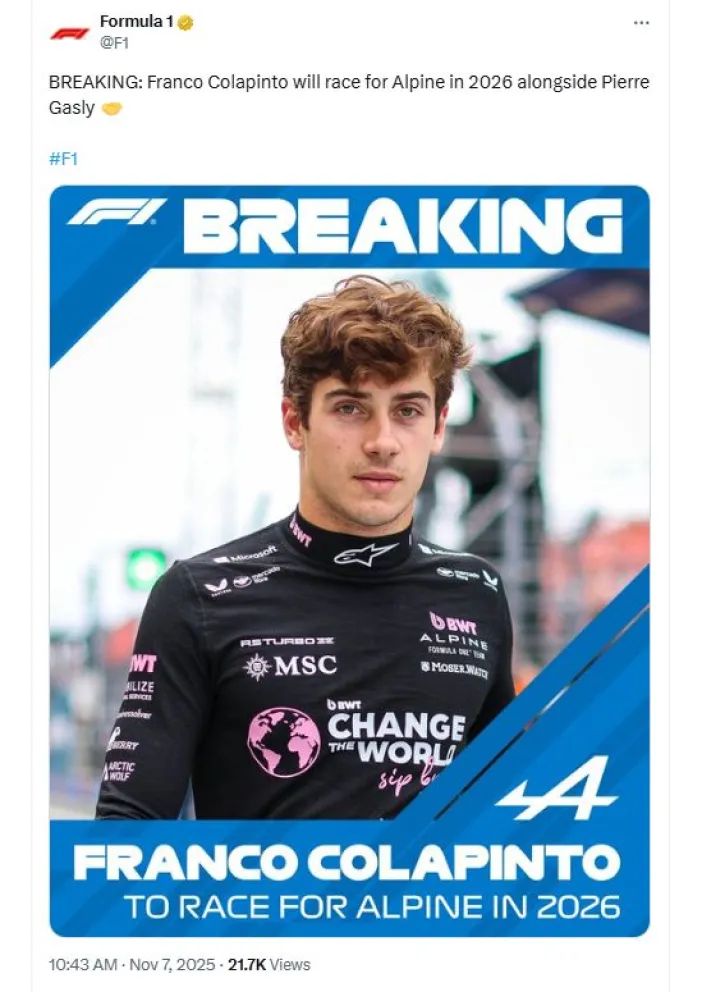Open the three-dot more options menu
Screen dimensions: 702x992
coord(641,23)
